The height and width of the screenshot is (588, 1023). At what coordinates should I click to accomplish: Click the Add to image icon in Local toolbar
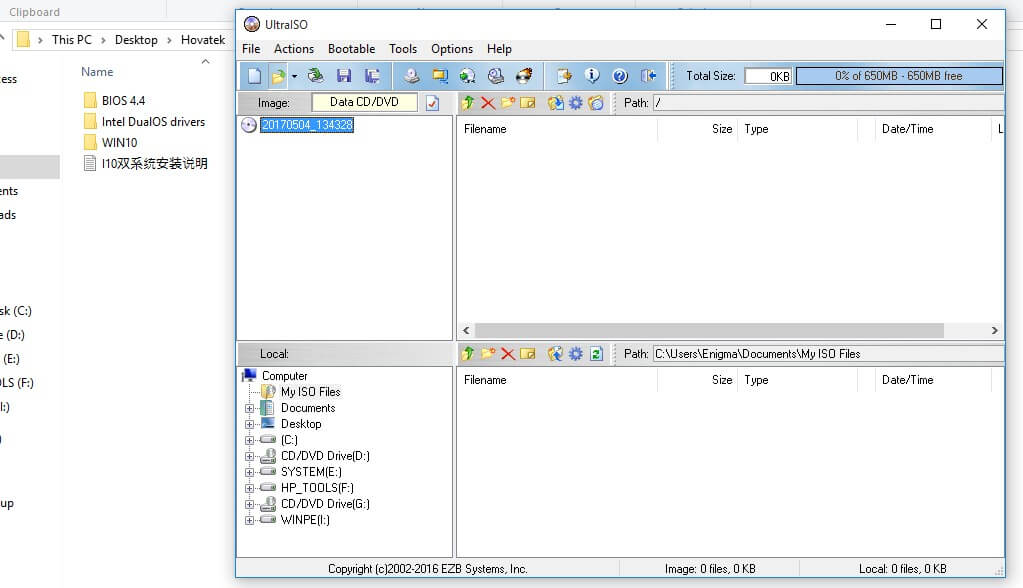coord(555,354)
